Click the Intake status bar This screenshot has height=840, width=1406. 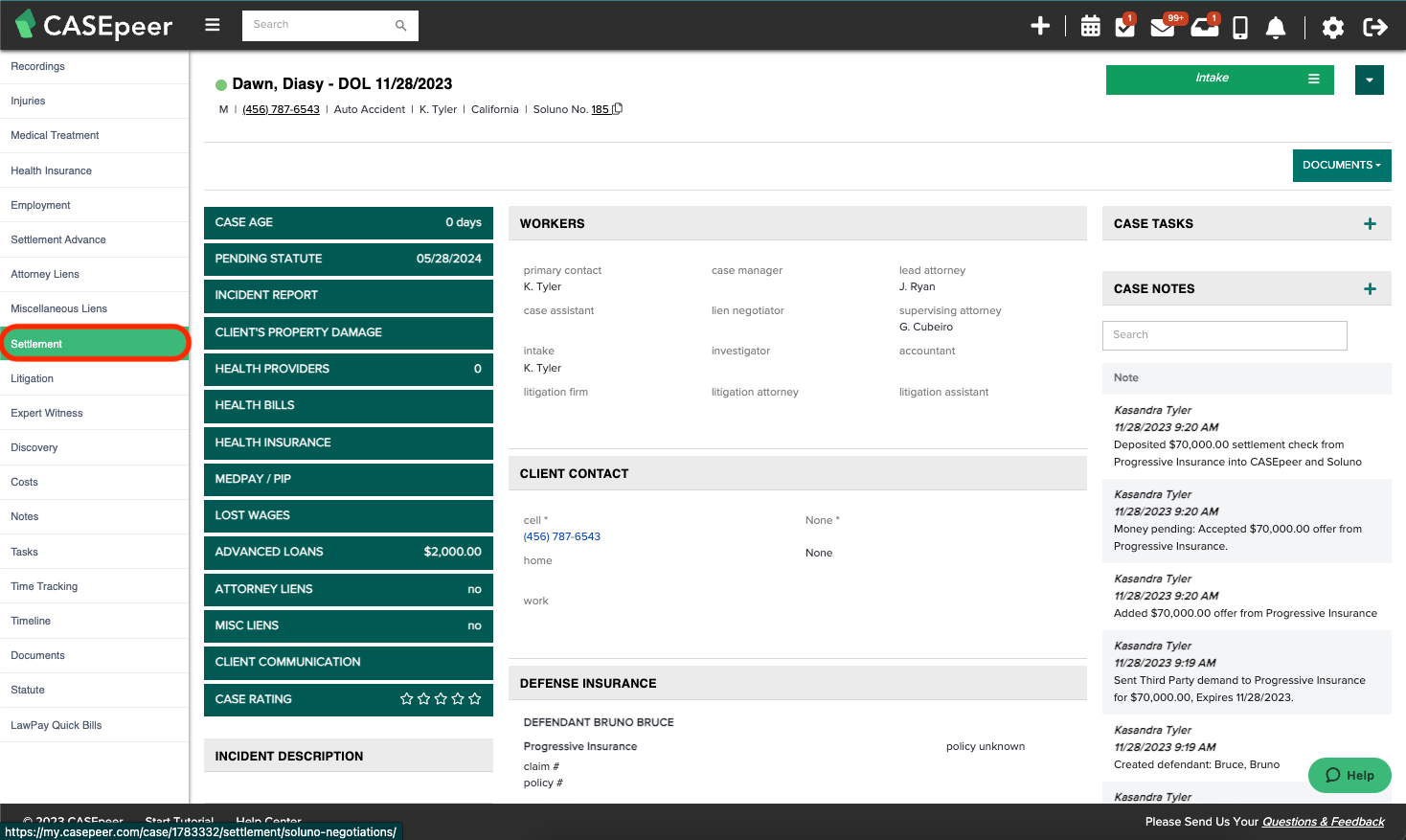tap(1220, 79)
